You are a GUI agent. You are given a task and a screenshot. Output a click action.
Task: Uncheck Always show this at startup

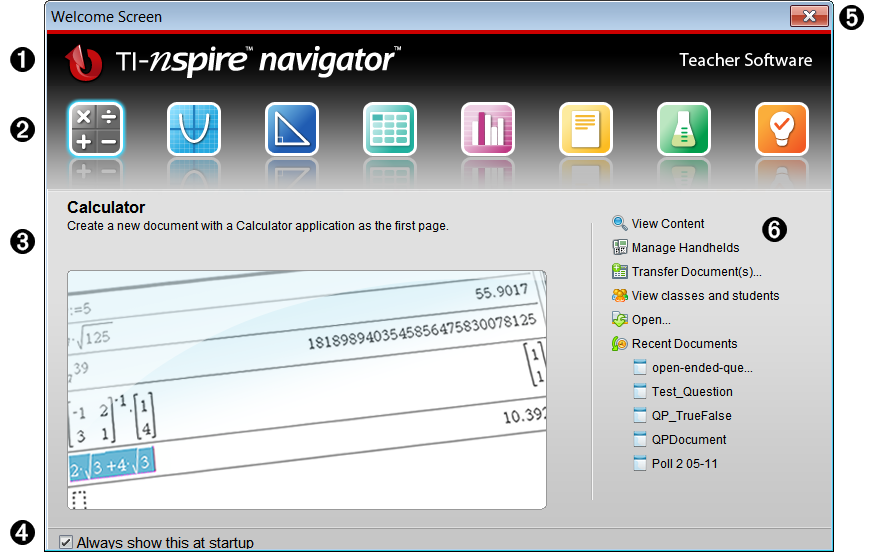click(x=66, y=542)
